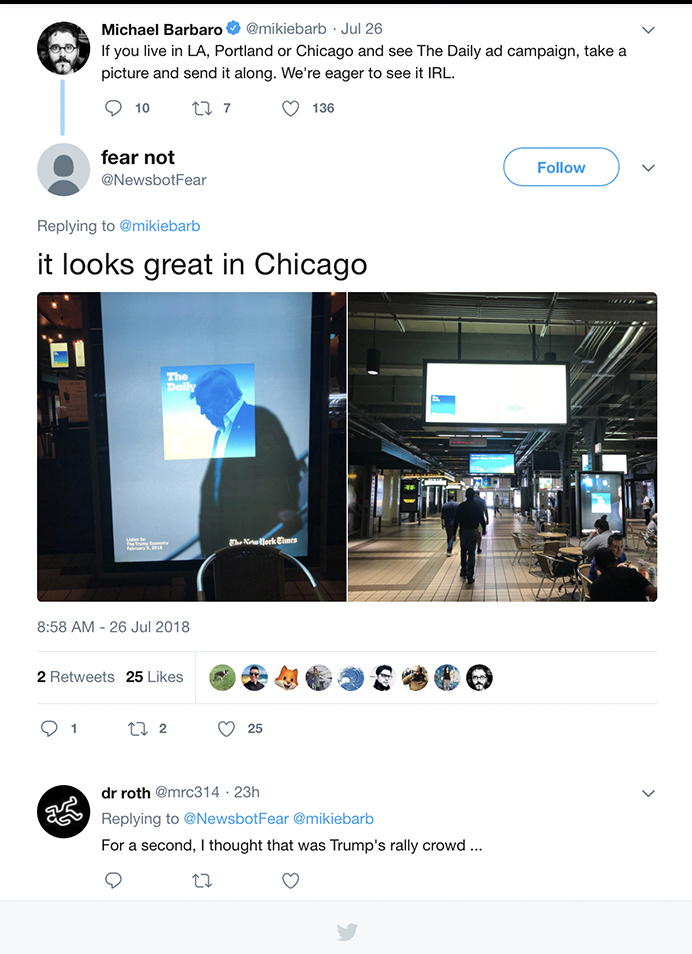Open the dropdown chevron on Michael Barbaro's tweet
The image size is (692, 954).
click(x=648, y=30)
